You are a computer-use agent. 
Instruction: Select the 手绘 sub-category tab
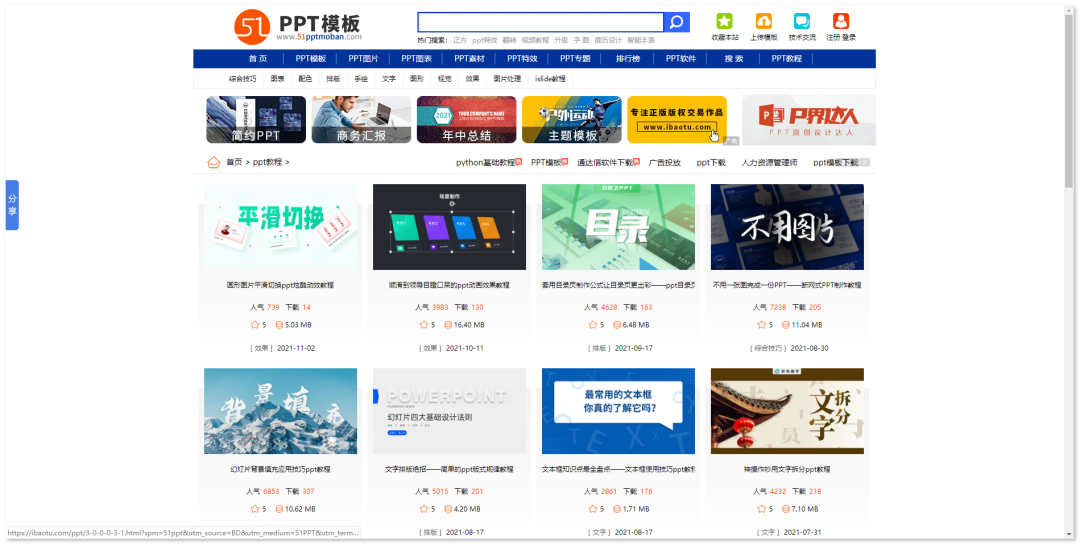[x=361, y=79]
